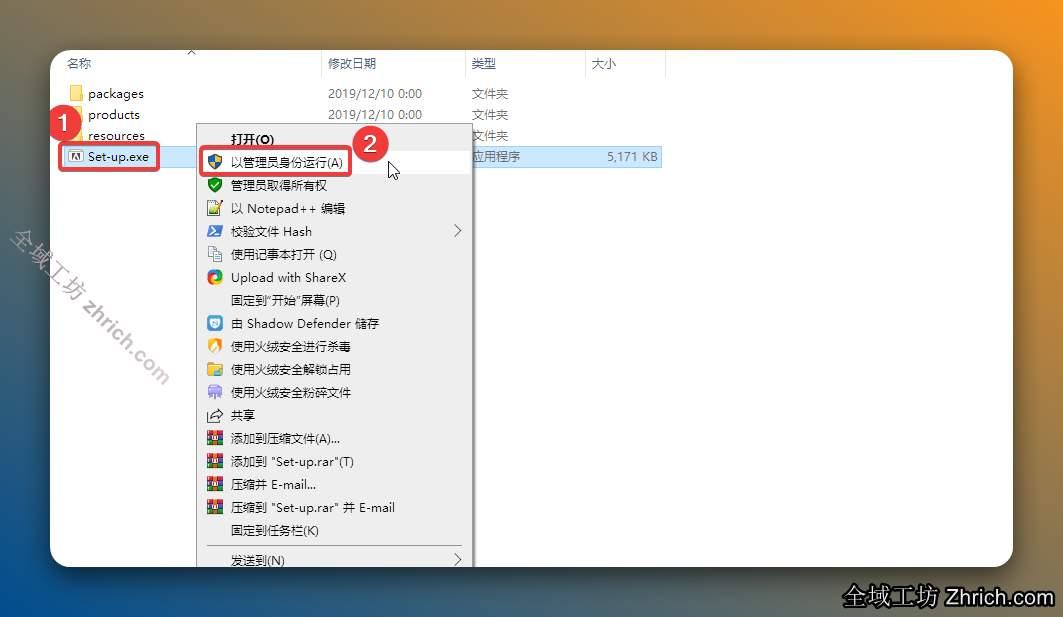Select the packages folder name

click(116, 94)
